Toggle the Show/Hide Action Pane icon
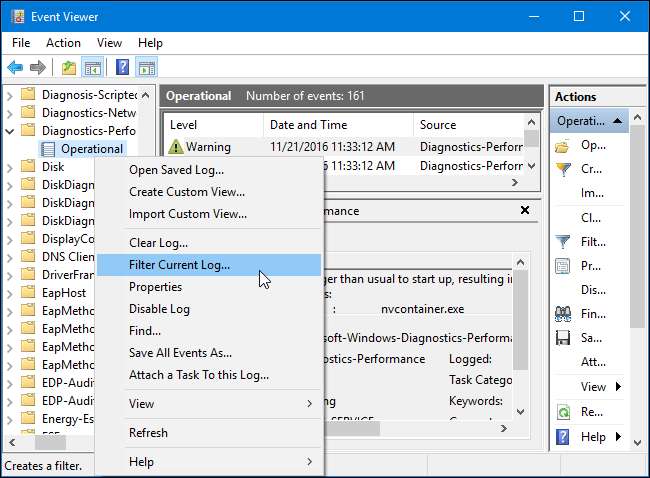The height and width of the screenshot is (478, 650). click(x=147, y=67)
